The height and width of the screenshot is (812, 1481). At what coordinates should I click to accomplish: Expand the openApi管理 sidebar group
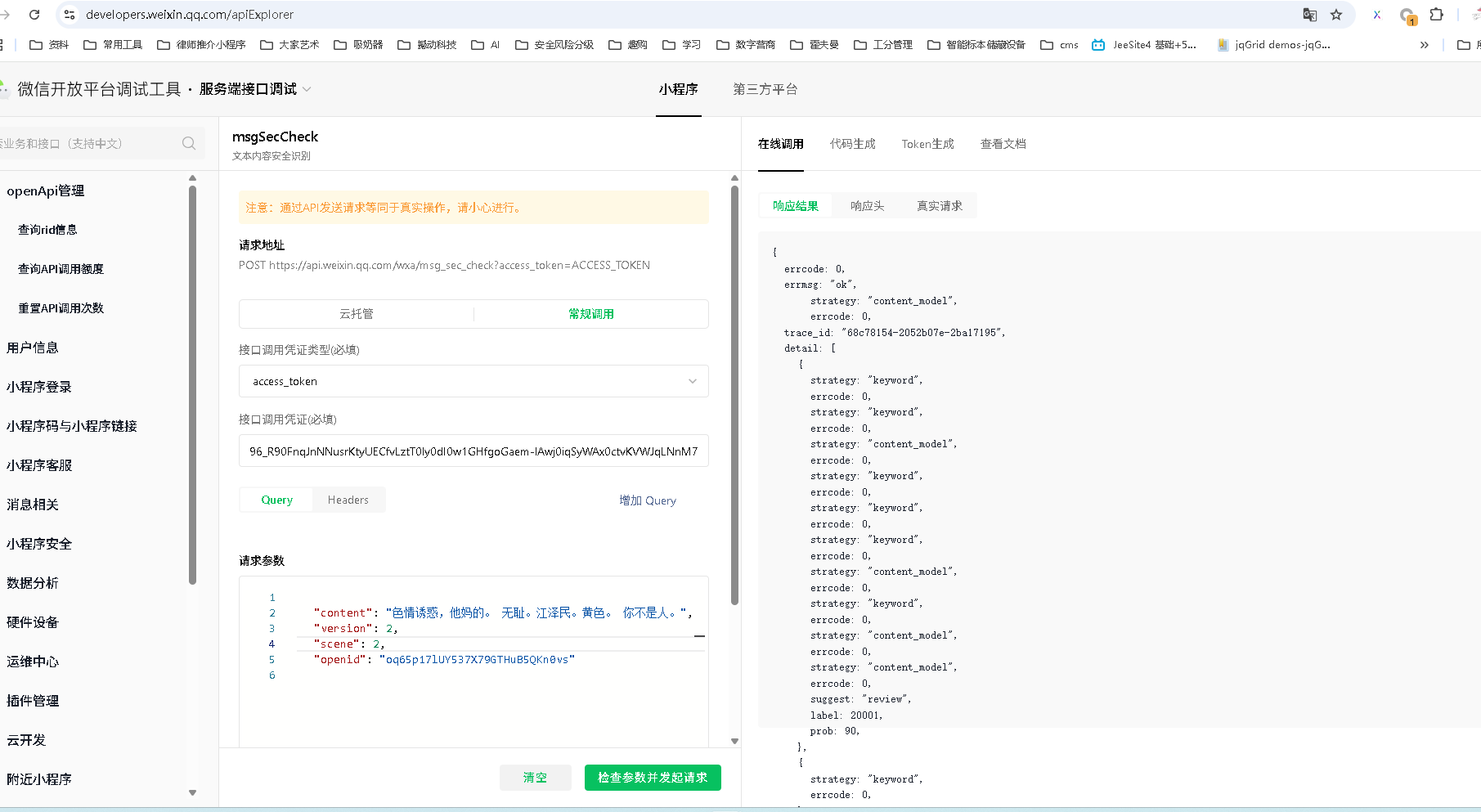(x=46, y=191)
